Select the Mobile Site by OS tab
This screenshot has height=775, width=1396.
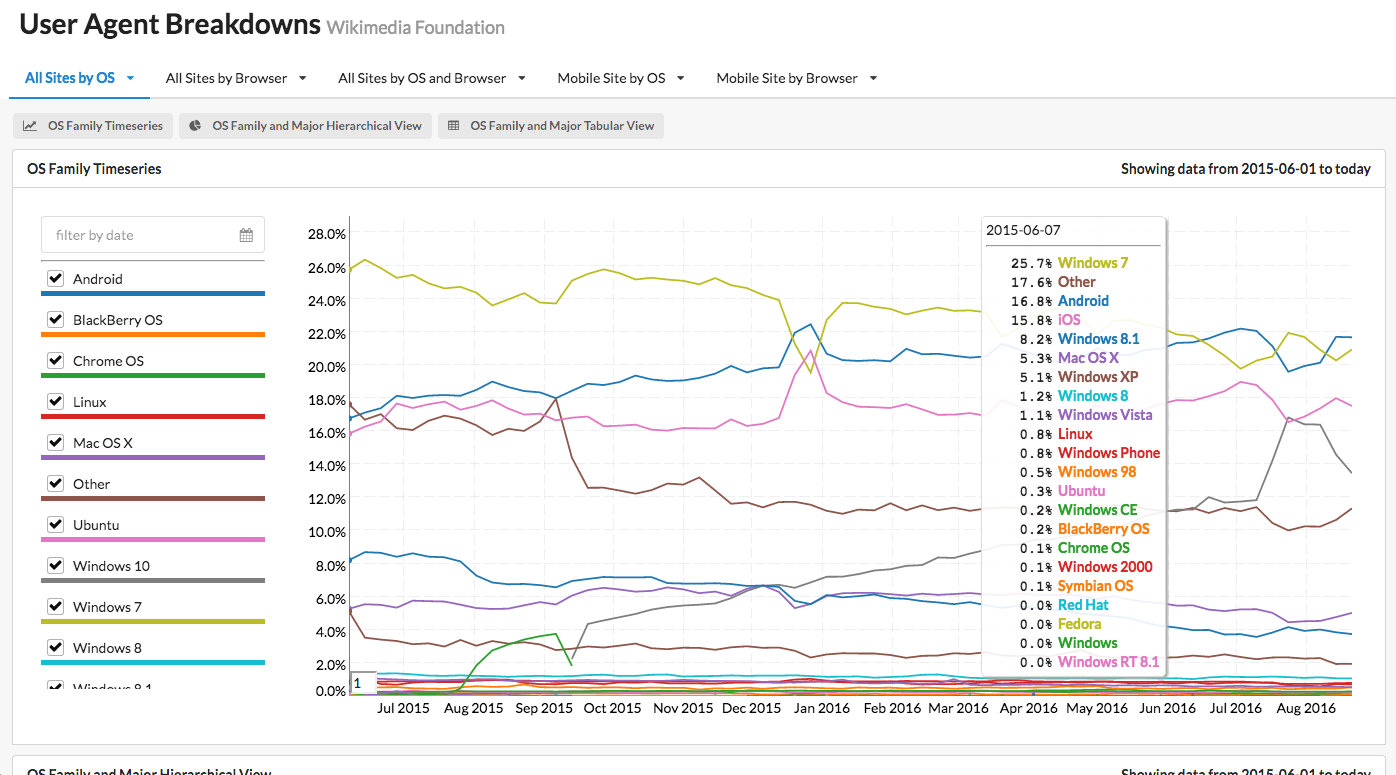[610, 77]
